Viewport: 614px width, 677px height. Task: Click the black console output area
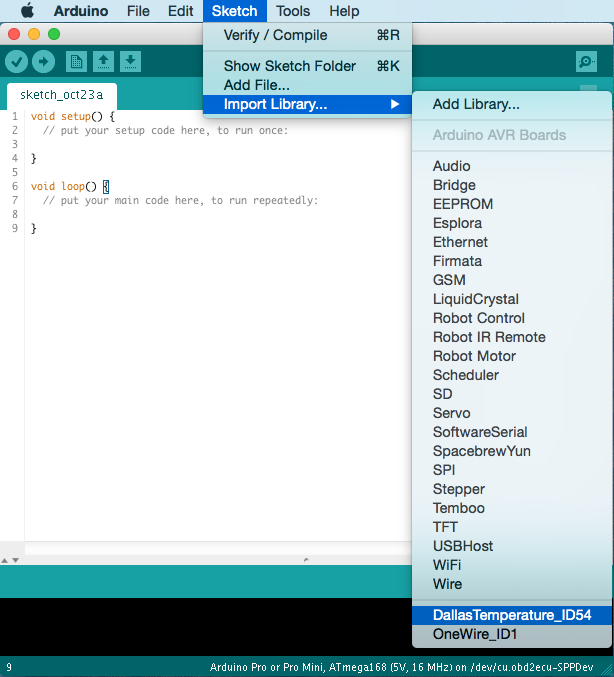coord(206,627)
